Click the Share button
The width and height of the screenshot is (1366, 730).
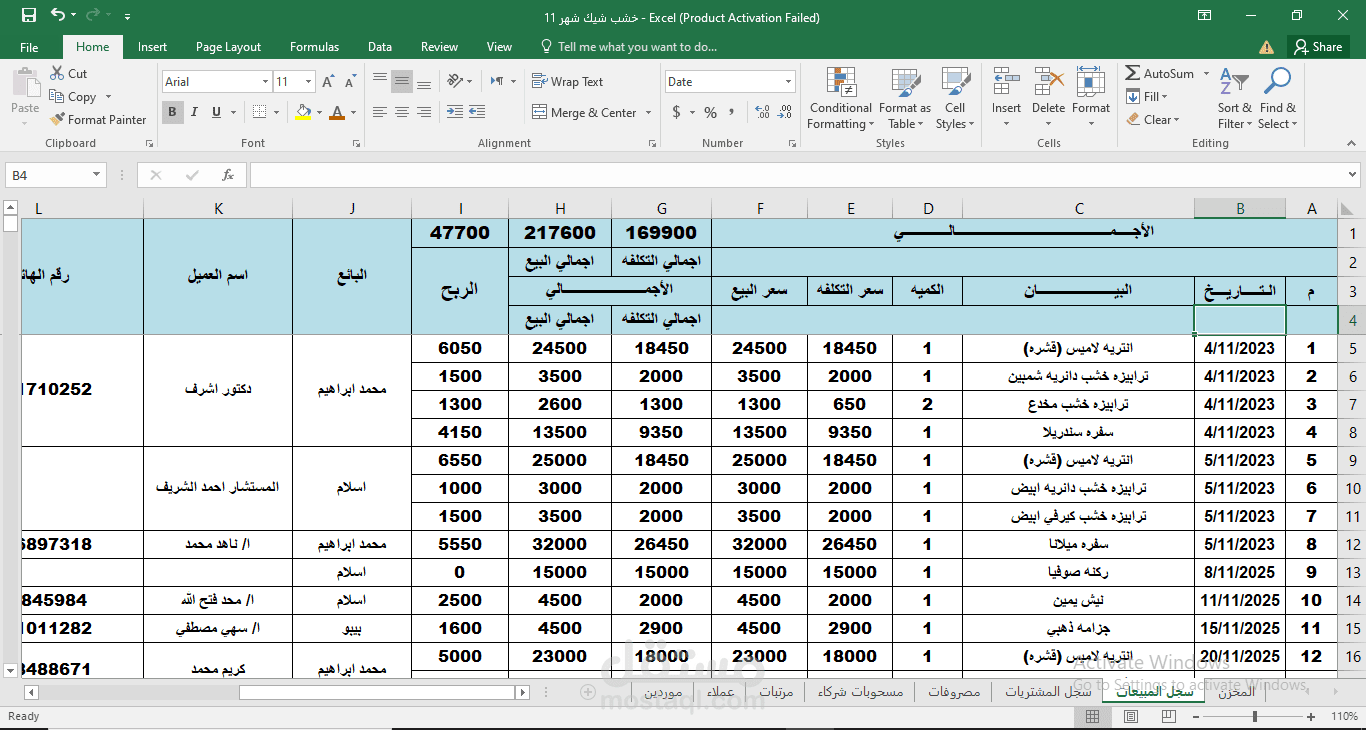click(x=1317, y=47)
